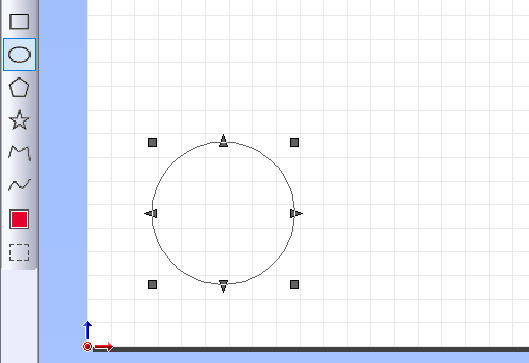The image size is (529, 363).
Task: Click the top-right corner resize handle
Action: [x=295, y=143]
